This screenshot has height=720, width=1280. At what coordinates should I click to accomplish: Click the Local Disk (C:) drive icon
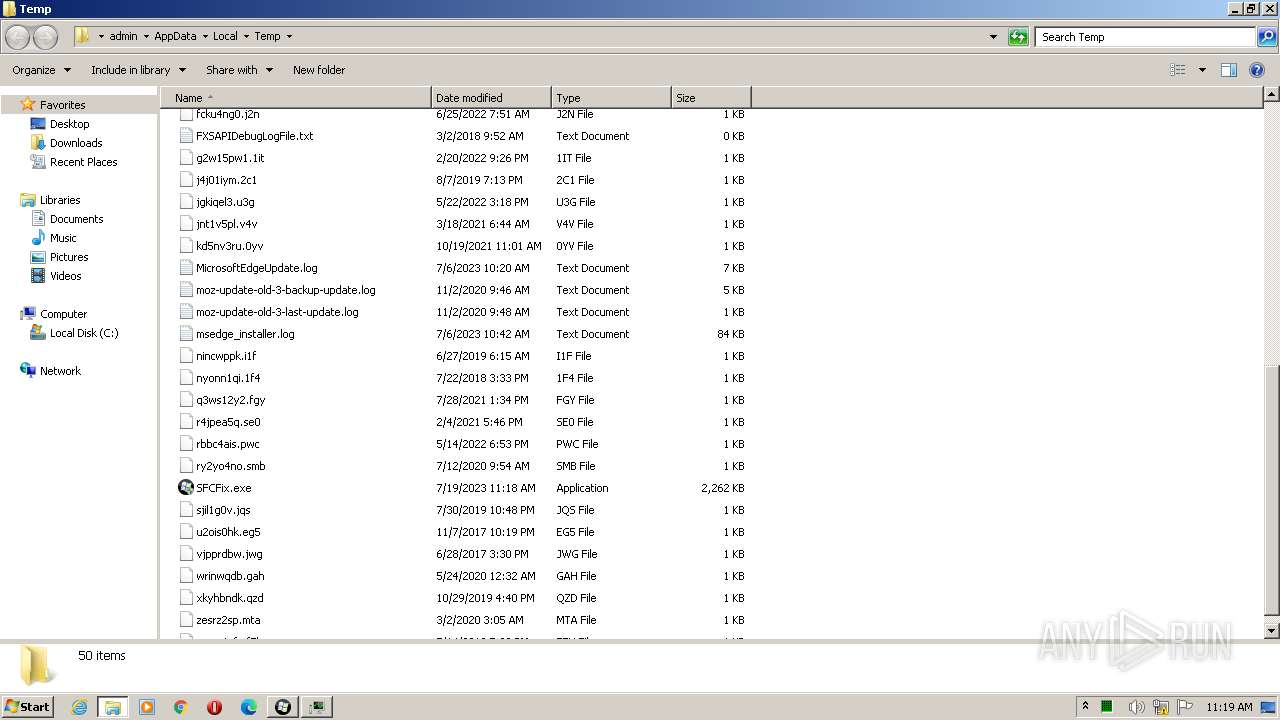click(38, 333)
